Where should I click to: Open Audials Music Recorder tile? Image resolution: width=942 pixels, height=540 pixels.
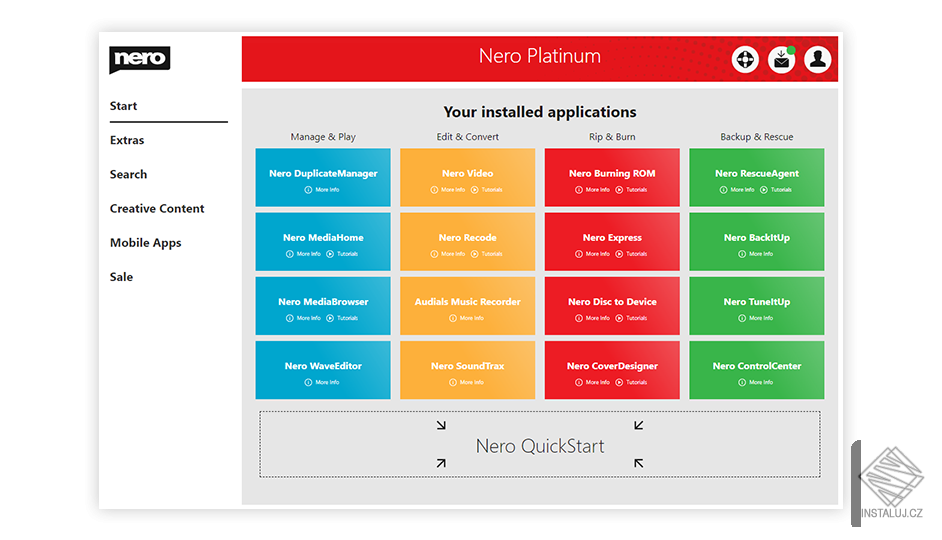point(467,306)
